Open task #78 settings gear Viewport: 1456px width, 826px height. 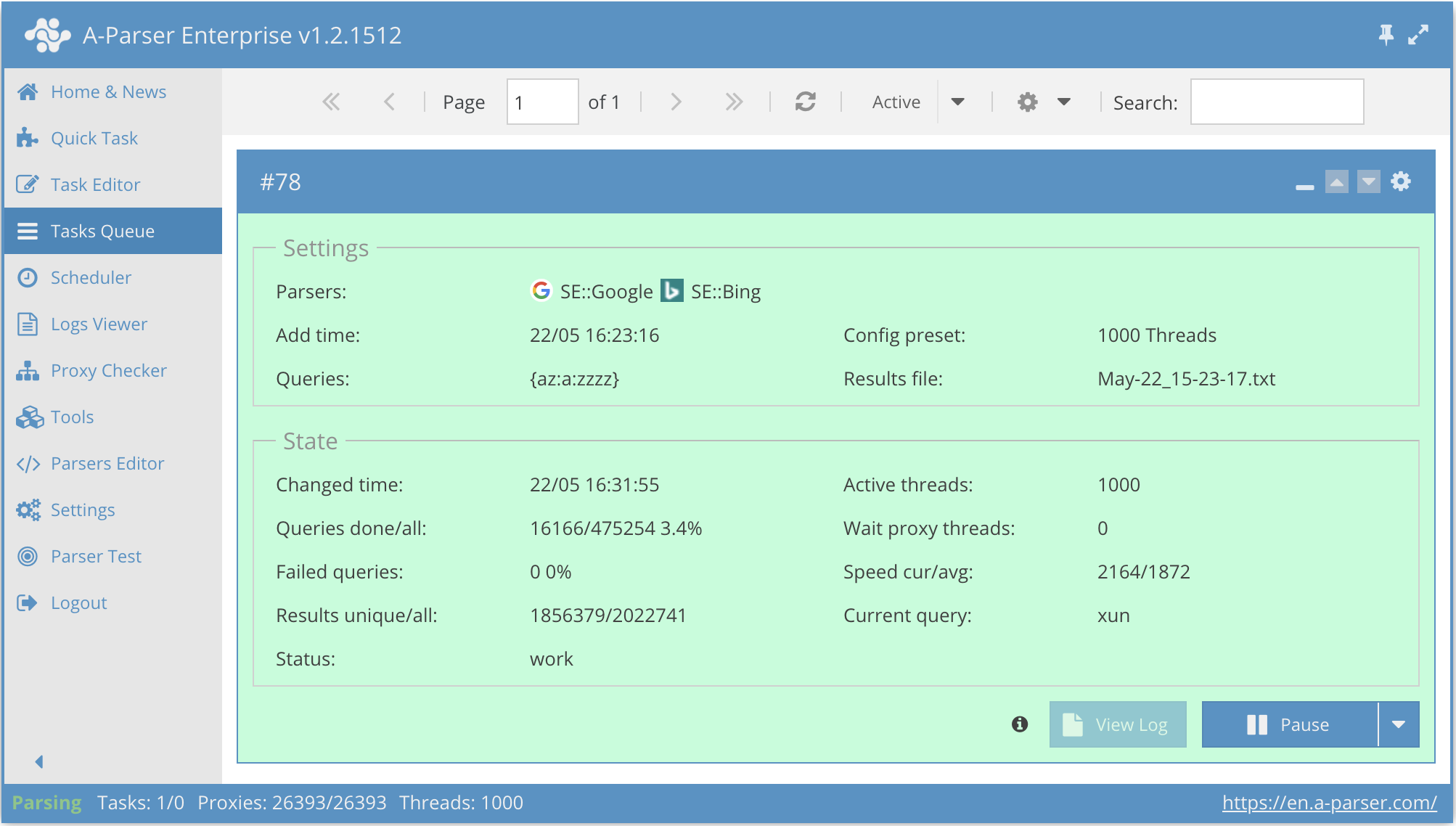coord(1401,181)
